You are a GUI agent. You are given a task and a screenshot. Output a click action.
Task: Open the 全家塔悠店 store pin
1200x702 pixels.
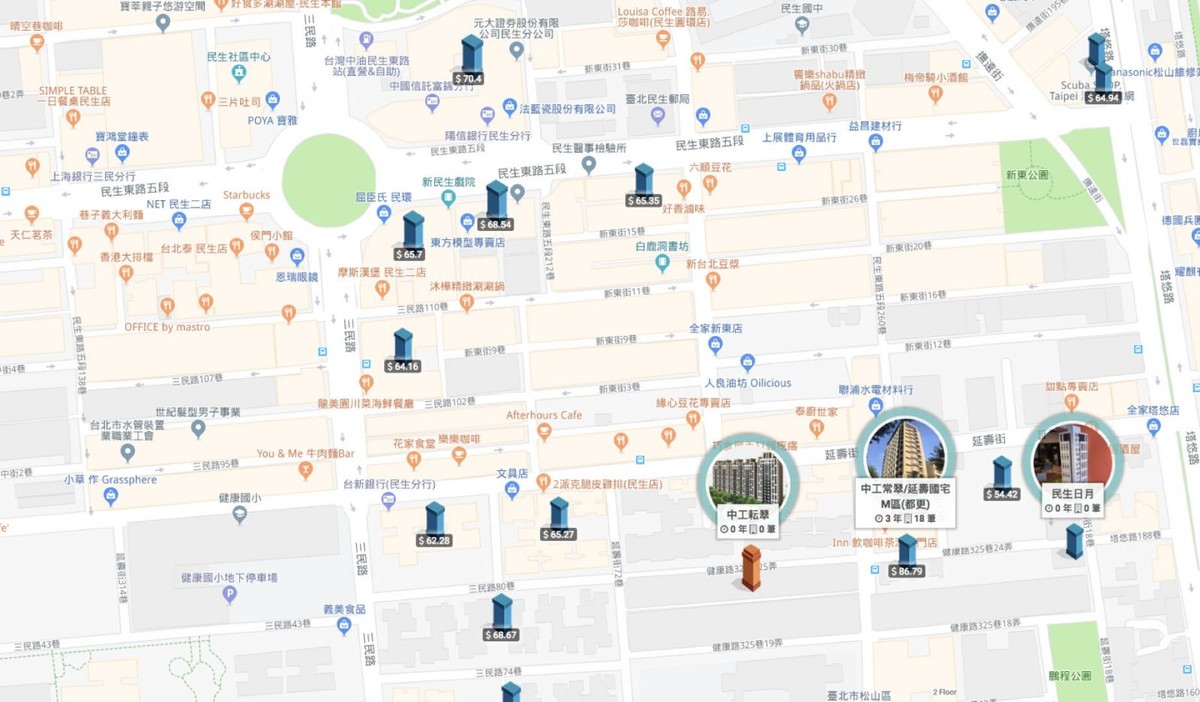pos(1154,427)
